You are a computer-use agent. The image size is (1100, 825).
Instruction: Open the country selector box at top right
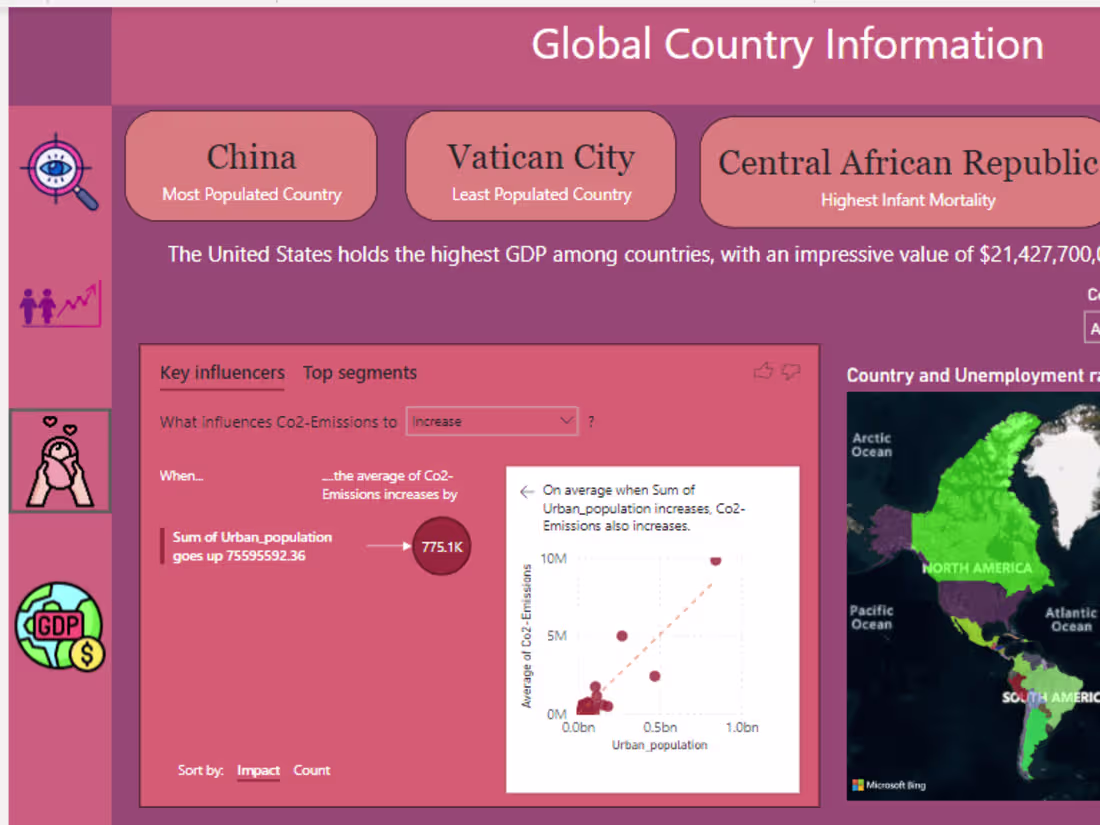pyautogui.click(x=1093, y=328)
